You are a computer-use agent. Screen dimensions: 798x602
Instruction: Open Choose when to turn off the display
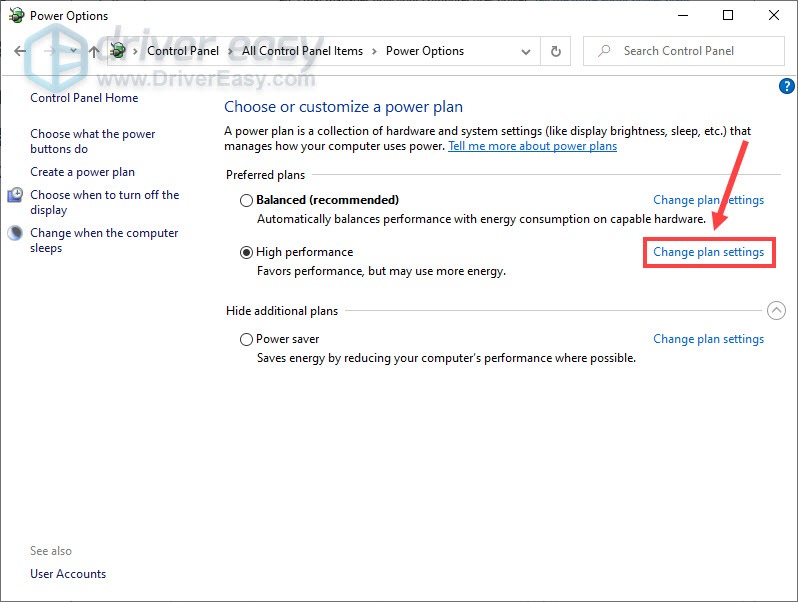105,202
